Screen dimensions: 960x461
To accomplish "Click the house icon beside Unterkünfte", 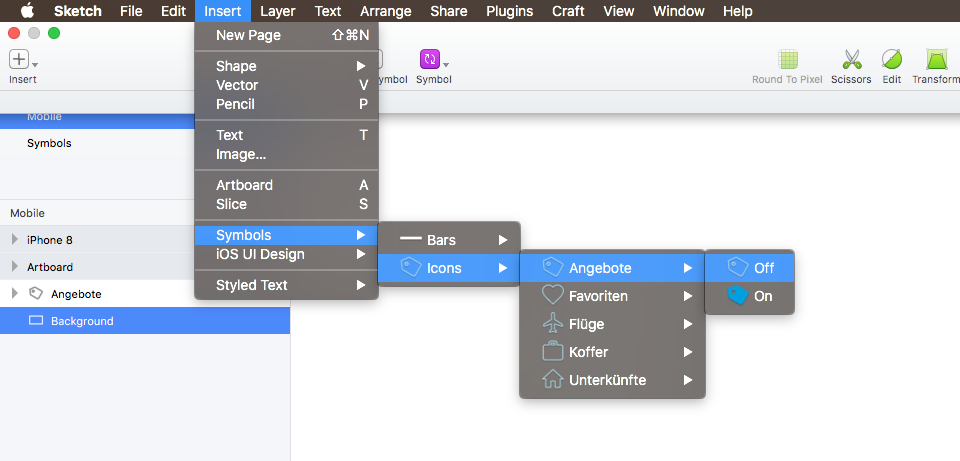I will [553, 380].
